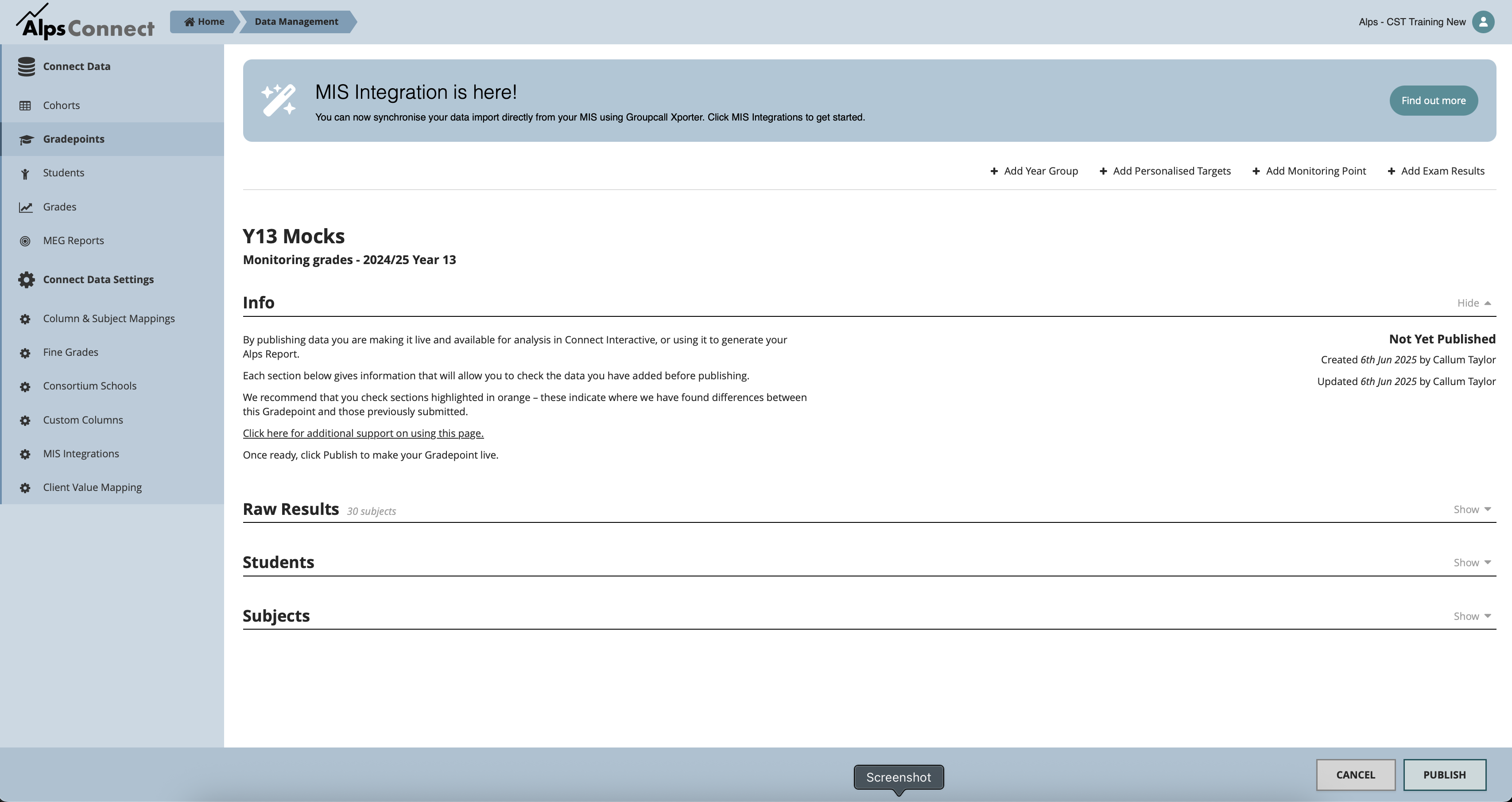This screenshot has width=1512, height=802.
Task: Click the plus icon beside Add Monitoring Point
Action: pos(1256,171)
